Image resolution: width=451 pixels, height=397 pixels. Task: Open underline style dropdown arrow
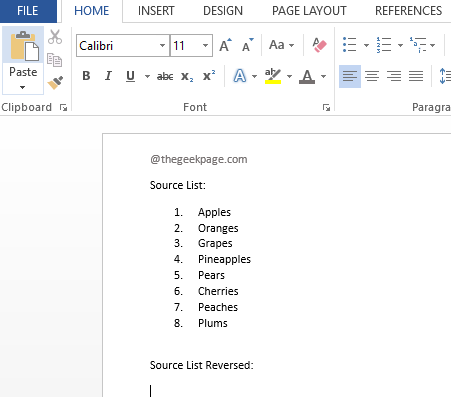coord(147,76)
